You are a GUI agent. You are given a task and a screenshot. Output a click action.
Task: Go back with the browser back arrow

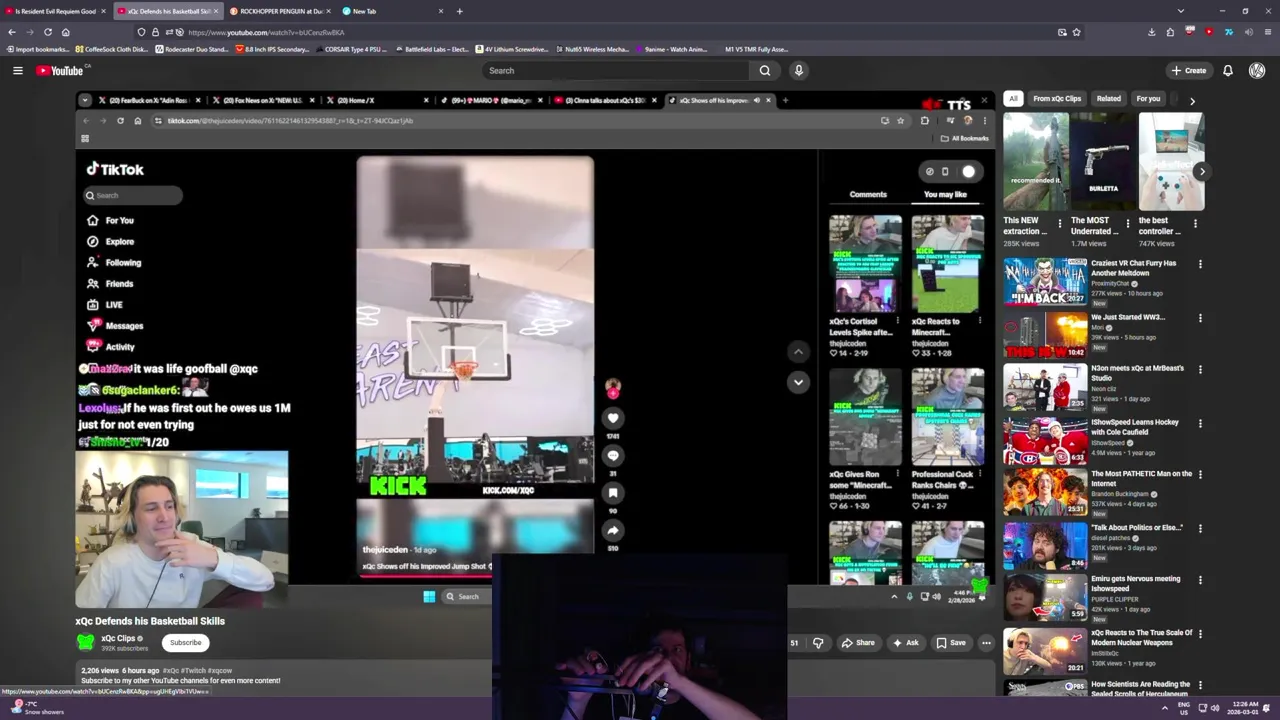point(12,32)
